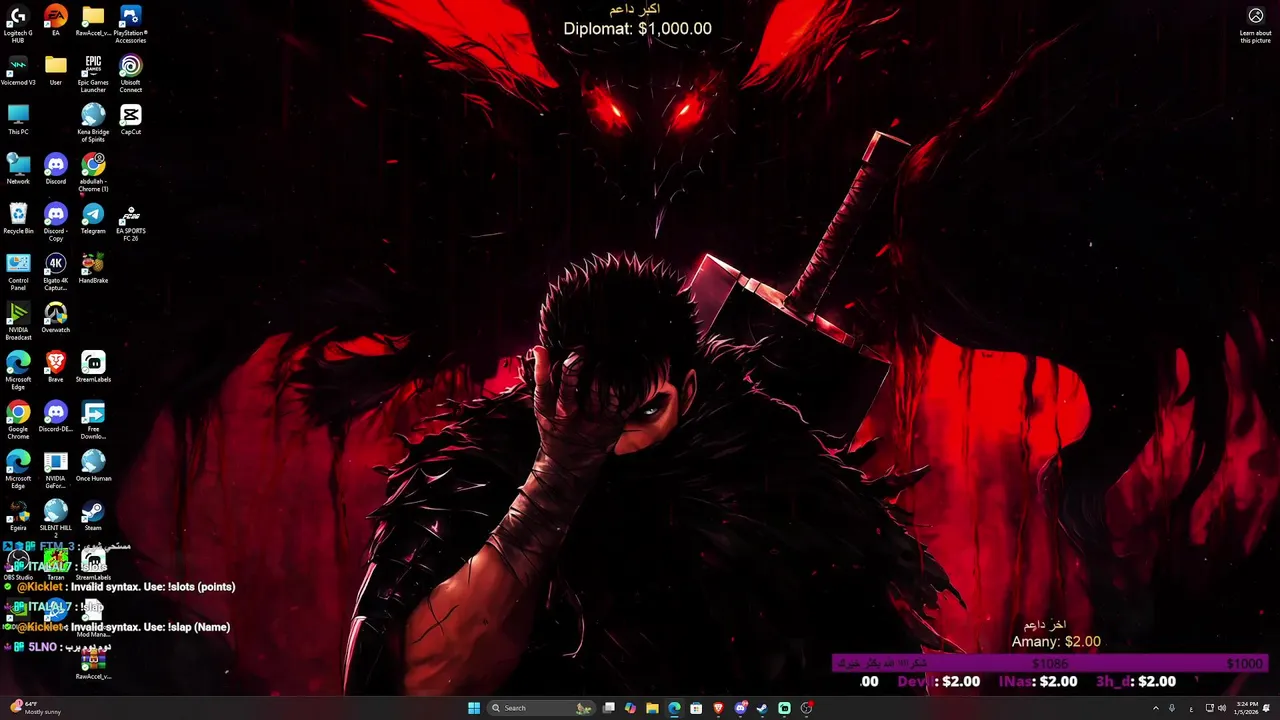
Task: Switch to Discord on the taskbar
Action: (740, 708)
